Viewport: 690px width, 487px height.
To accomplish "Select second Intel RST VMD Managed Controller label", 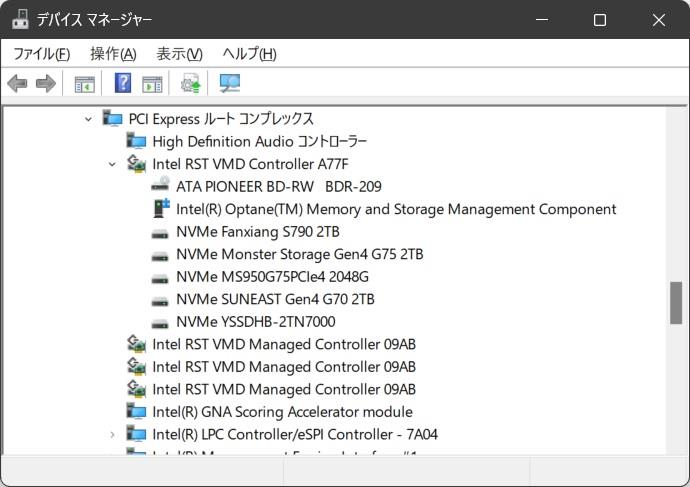I will [x=284, y=366].
